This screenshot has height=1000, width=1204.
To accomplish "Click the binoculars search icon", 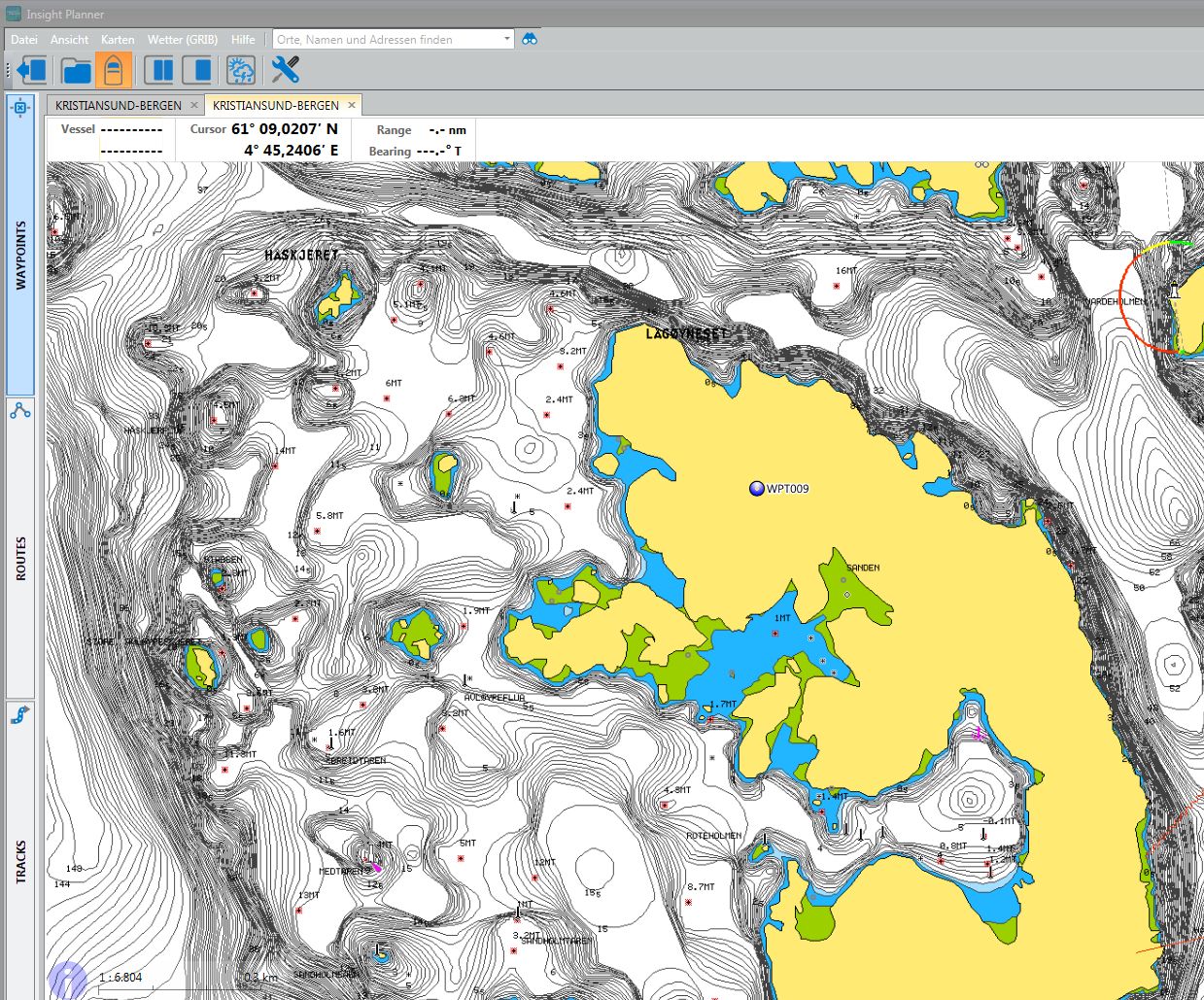I will click(x=530, y=39).
